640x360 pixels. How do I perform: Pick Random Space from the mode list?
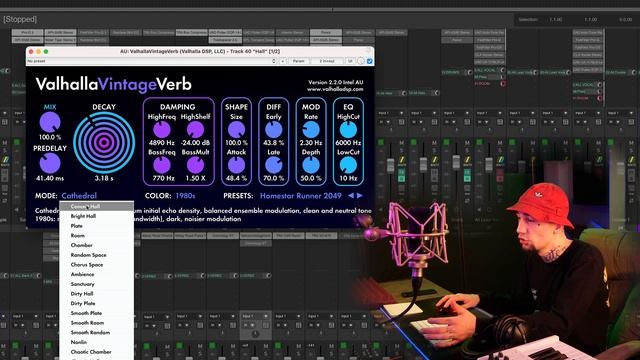(97, 255)
